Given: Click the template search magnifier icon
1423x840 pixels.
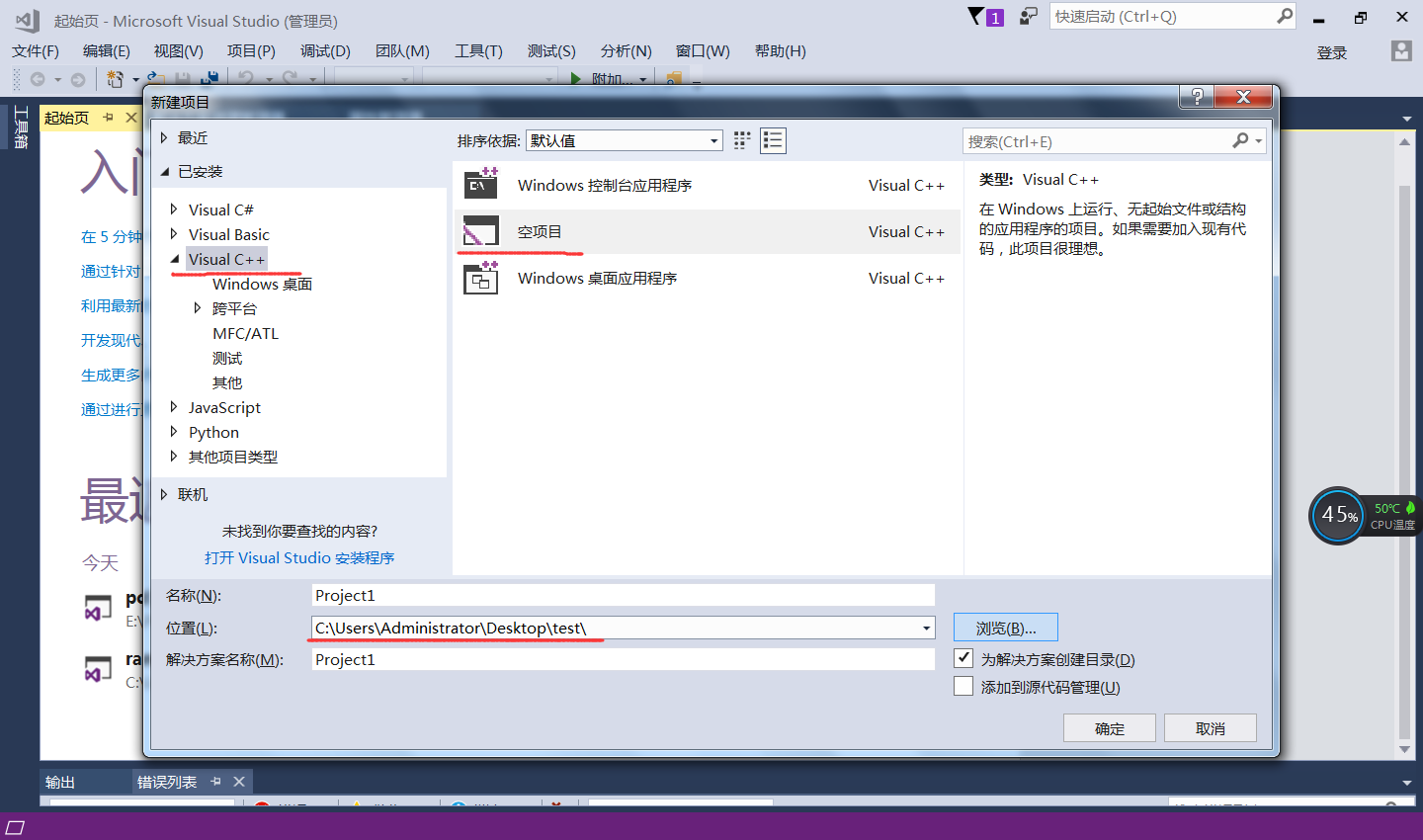Looking at the screenshot, I should 1241,140.
